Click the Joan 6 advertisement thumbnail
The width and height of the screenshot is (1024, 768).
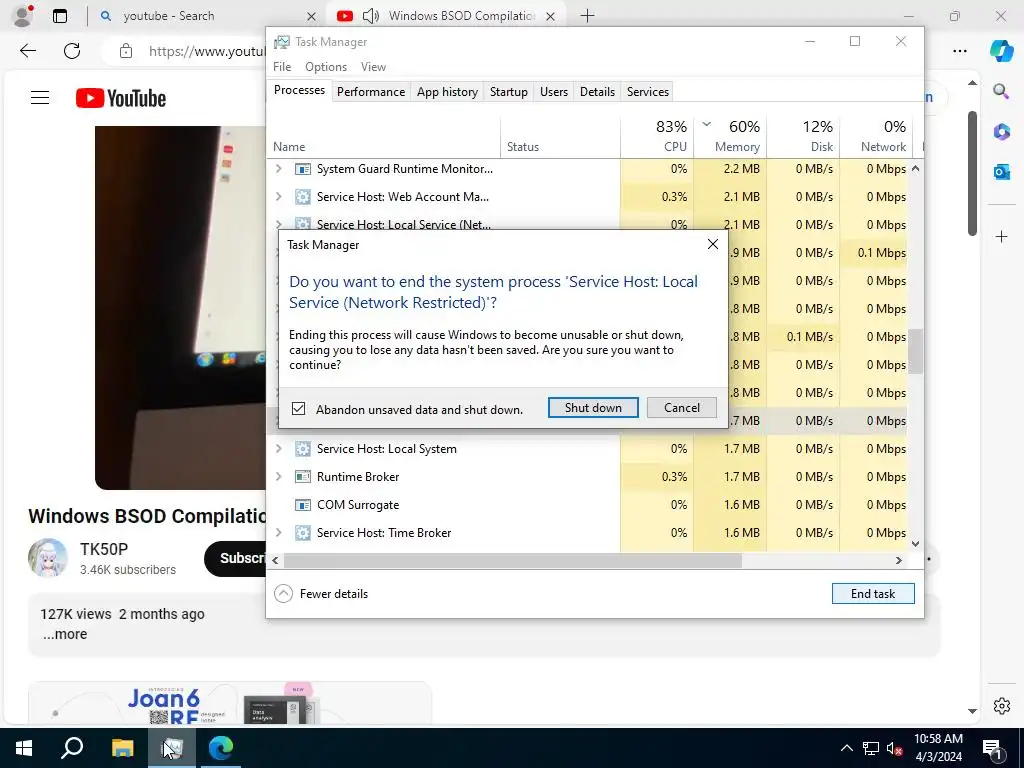pos(229,704)
